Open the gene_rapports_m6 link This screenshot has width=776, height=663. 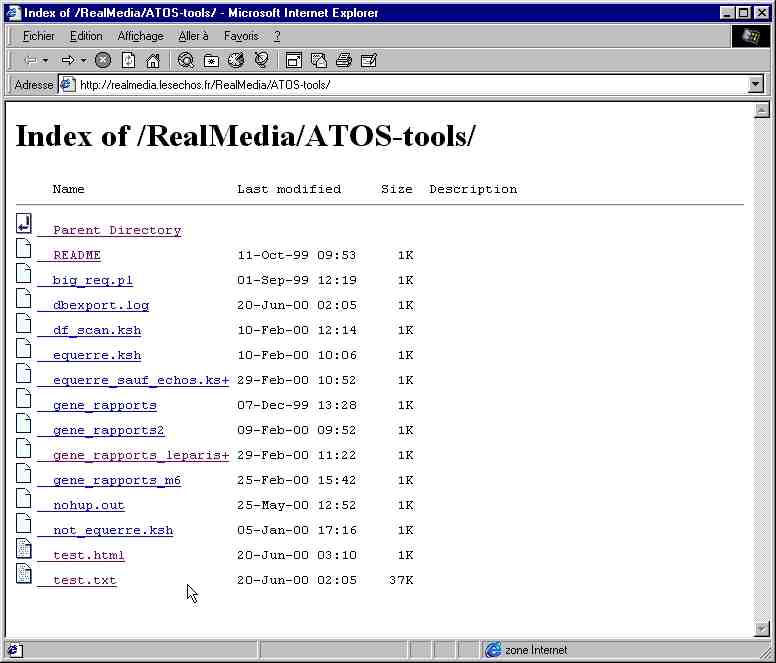point(117,480)
